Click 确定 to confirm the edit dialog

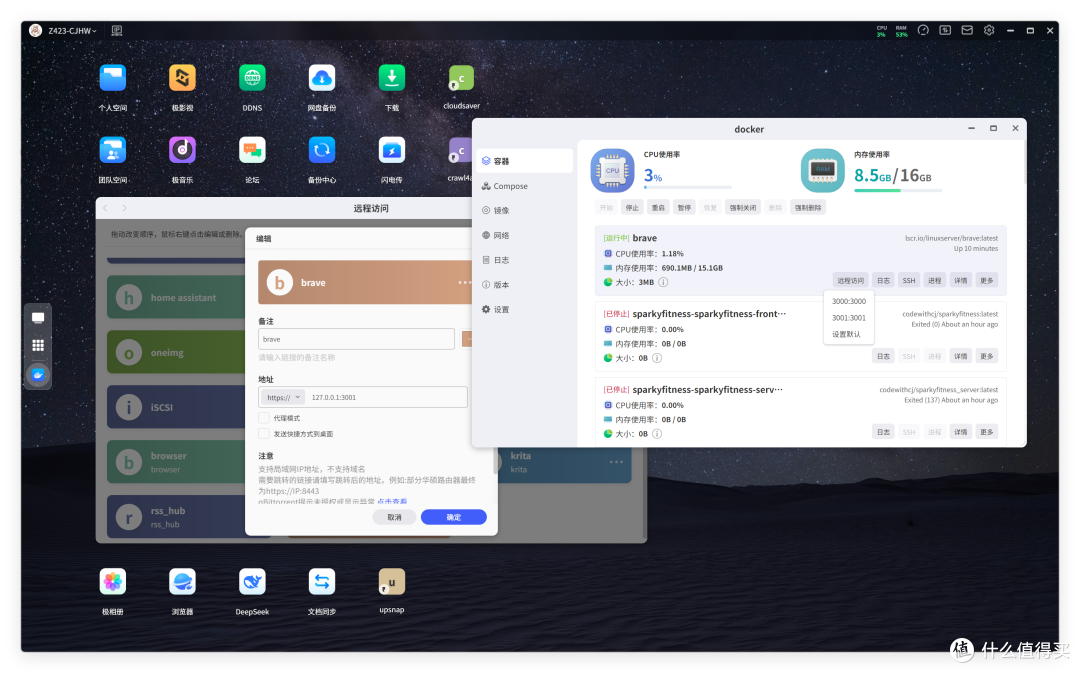(x=453, y=517)
